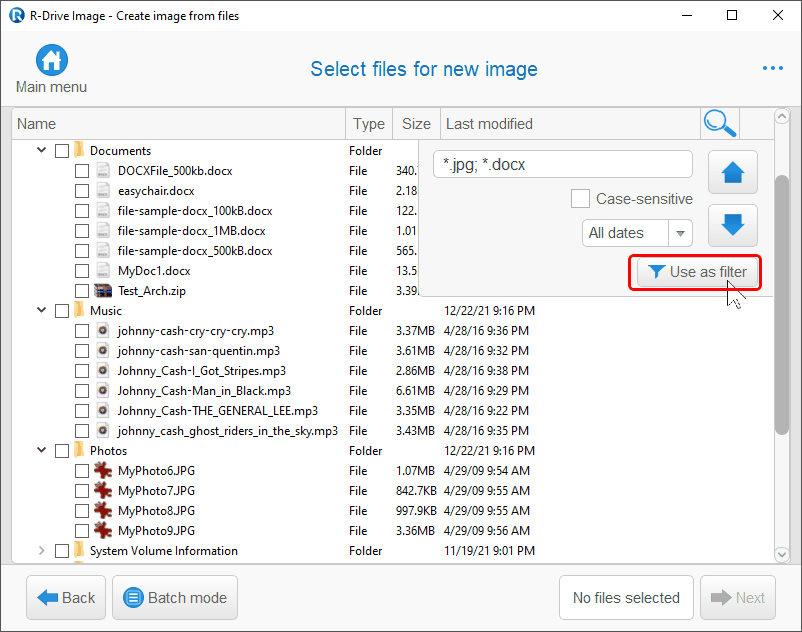Image resolution: width=802 pixels, height=632 pixels.
Task: Select the MyPhoto8.JPG file name
Action: (157, 510)
